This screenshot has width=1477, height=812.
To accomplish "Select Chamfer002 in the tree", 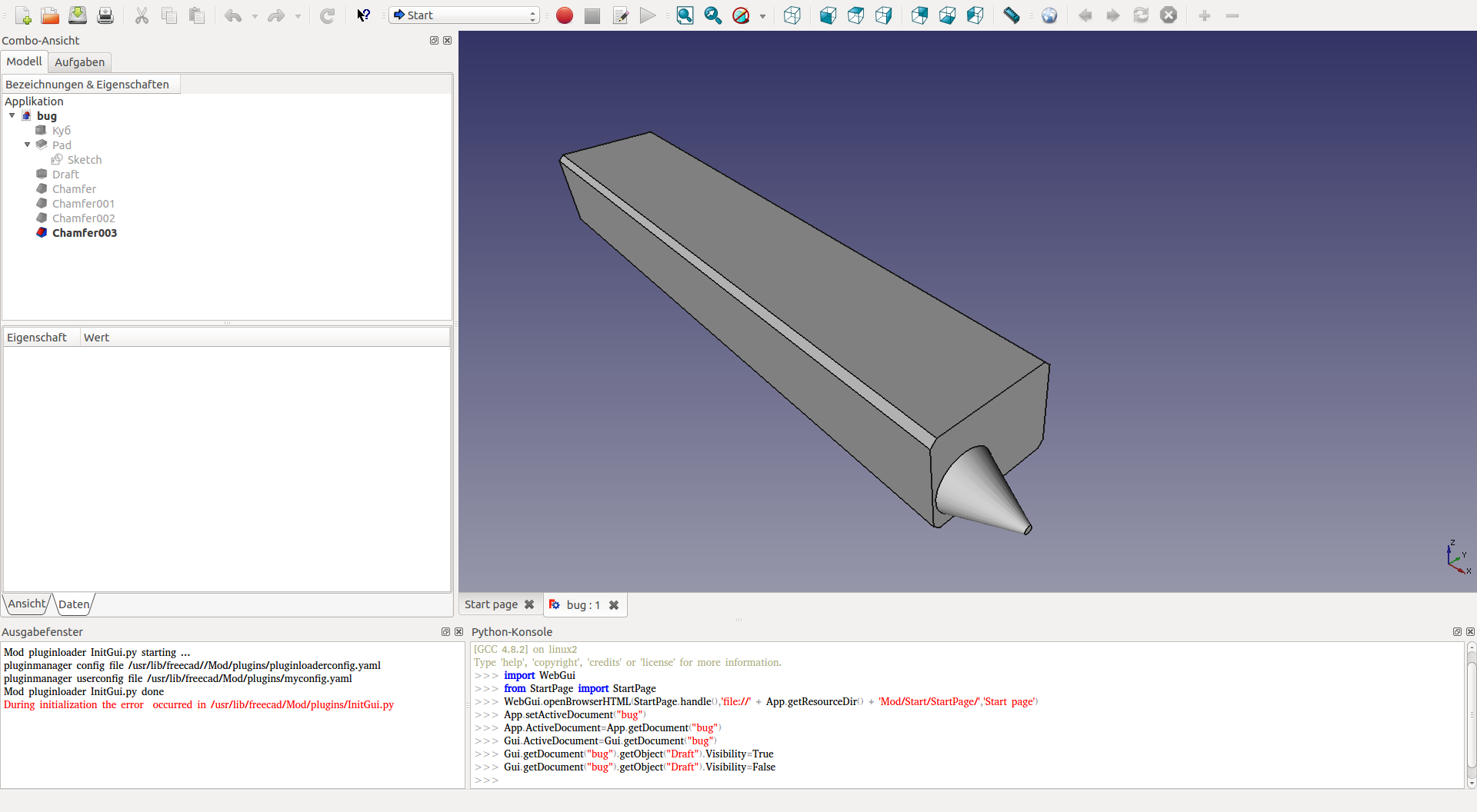I will [83, 218].
